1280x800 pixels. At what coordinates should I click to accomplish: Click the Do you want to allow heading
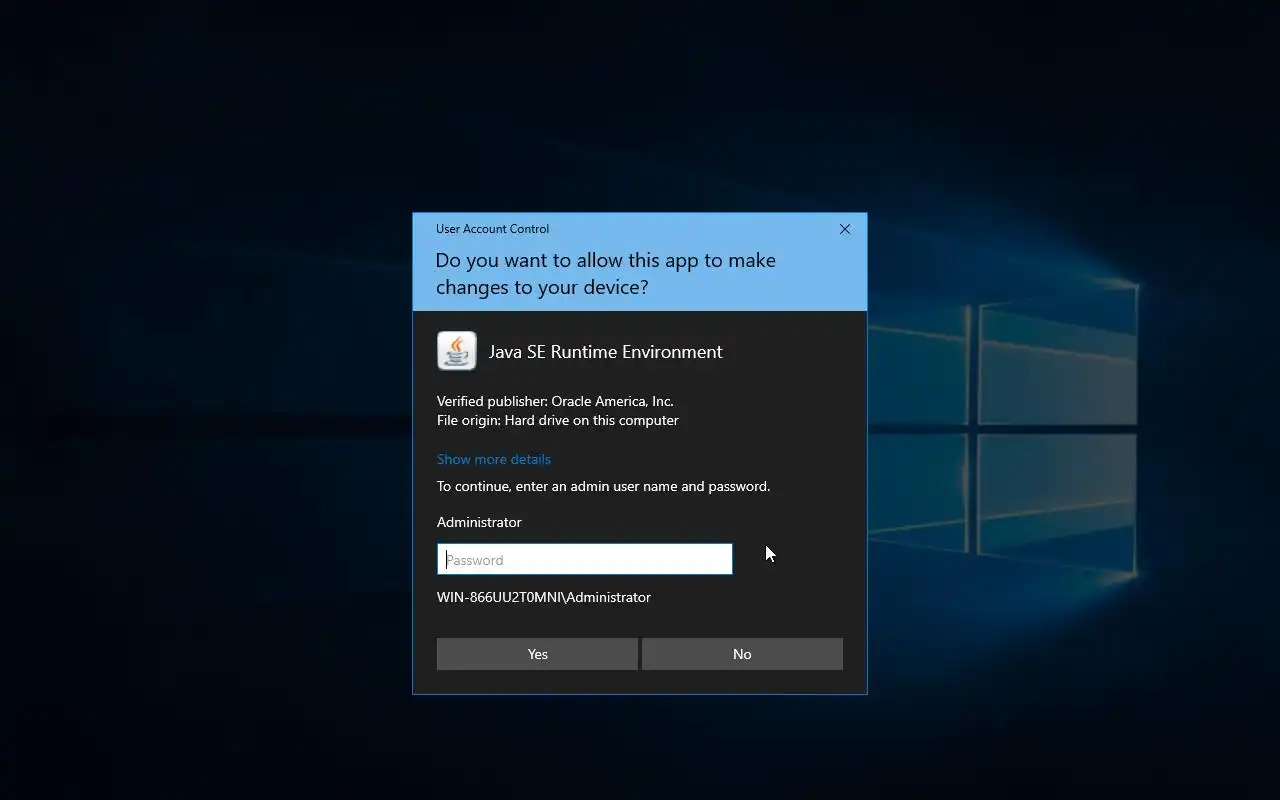pos(606,273)
